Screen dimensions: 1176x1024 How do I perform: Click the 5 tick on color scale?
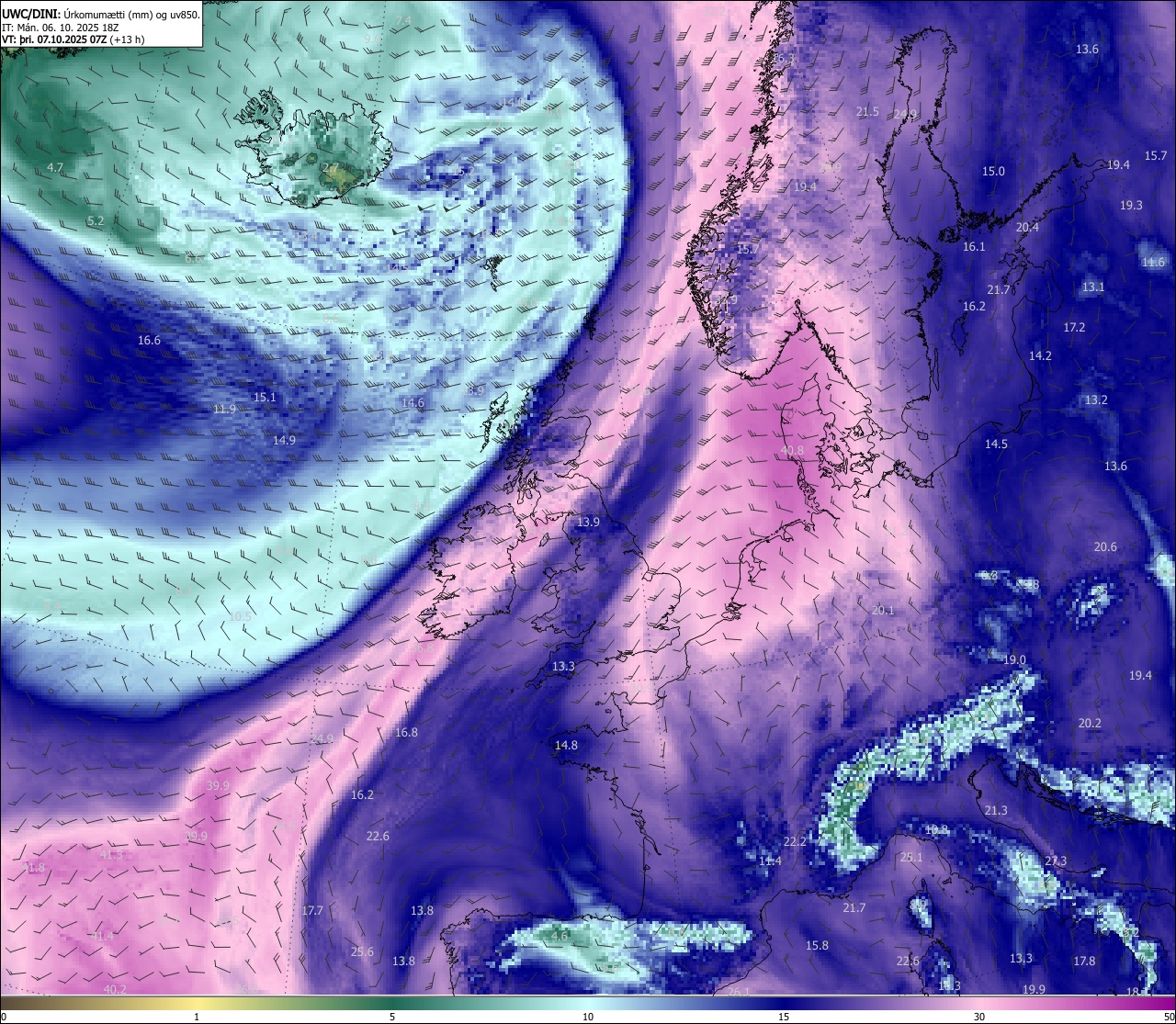click(x=392, y=1017)
